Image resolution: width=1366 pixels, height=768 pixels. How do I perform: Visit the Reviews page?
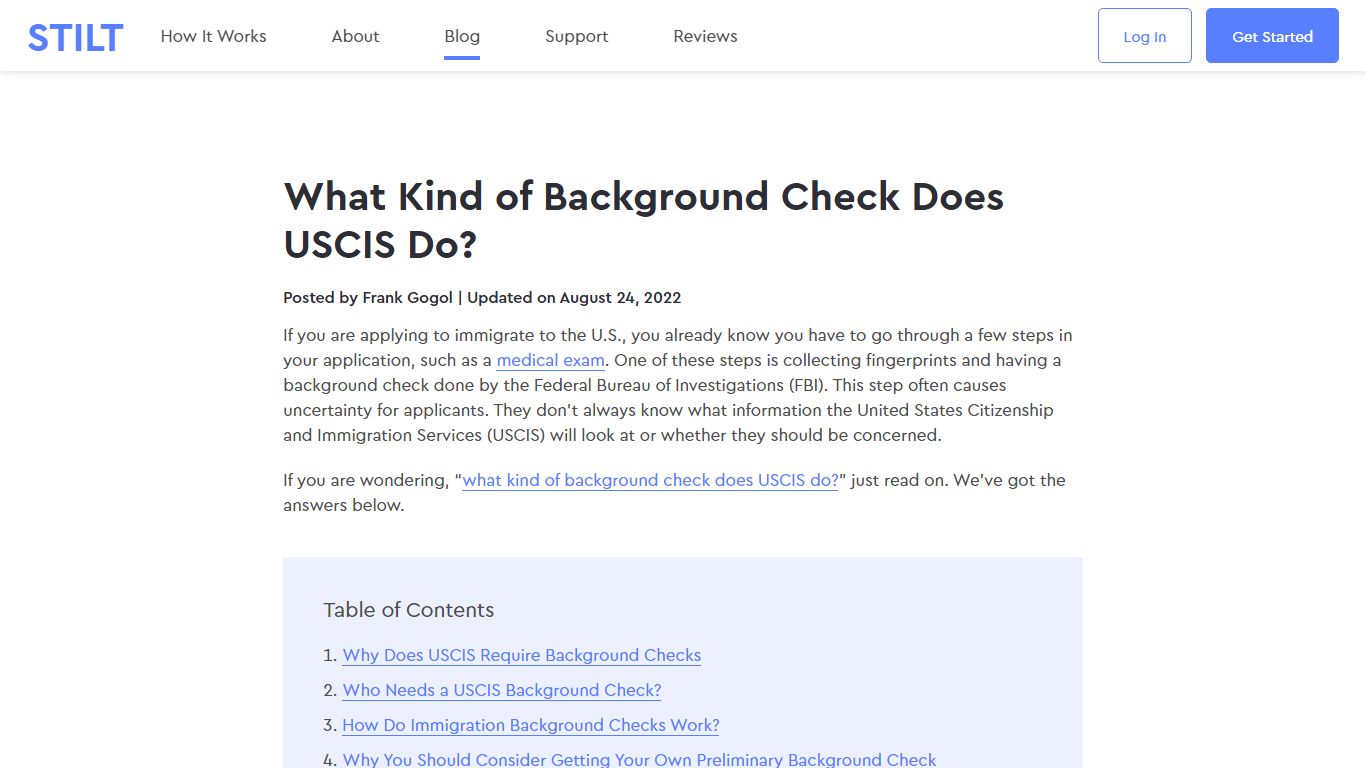click(705, 36)
